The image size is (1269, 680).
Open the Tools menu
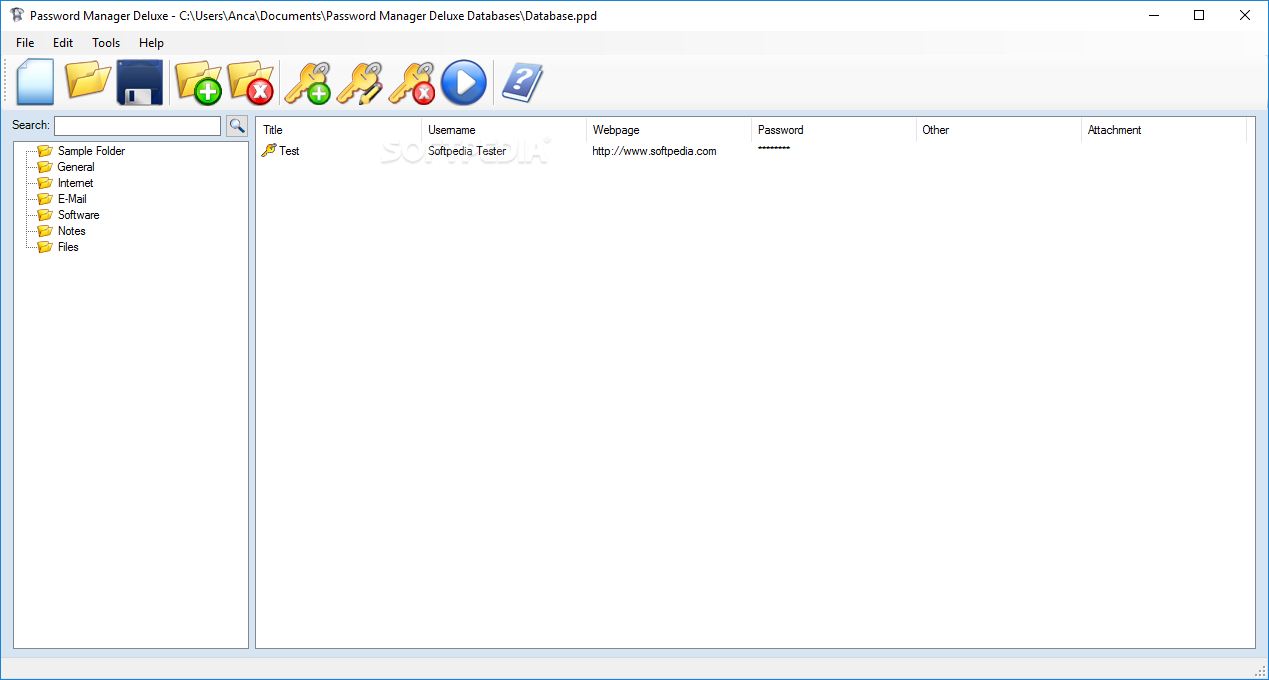tap(106, 43)
